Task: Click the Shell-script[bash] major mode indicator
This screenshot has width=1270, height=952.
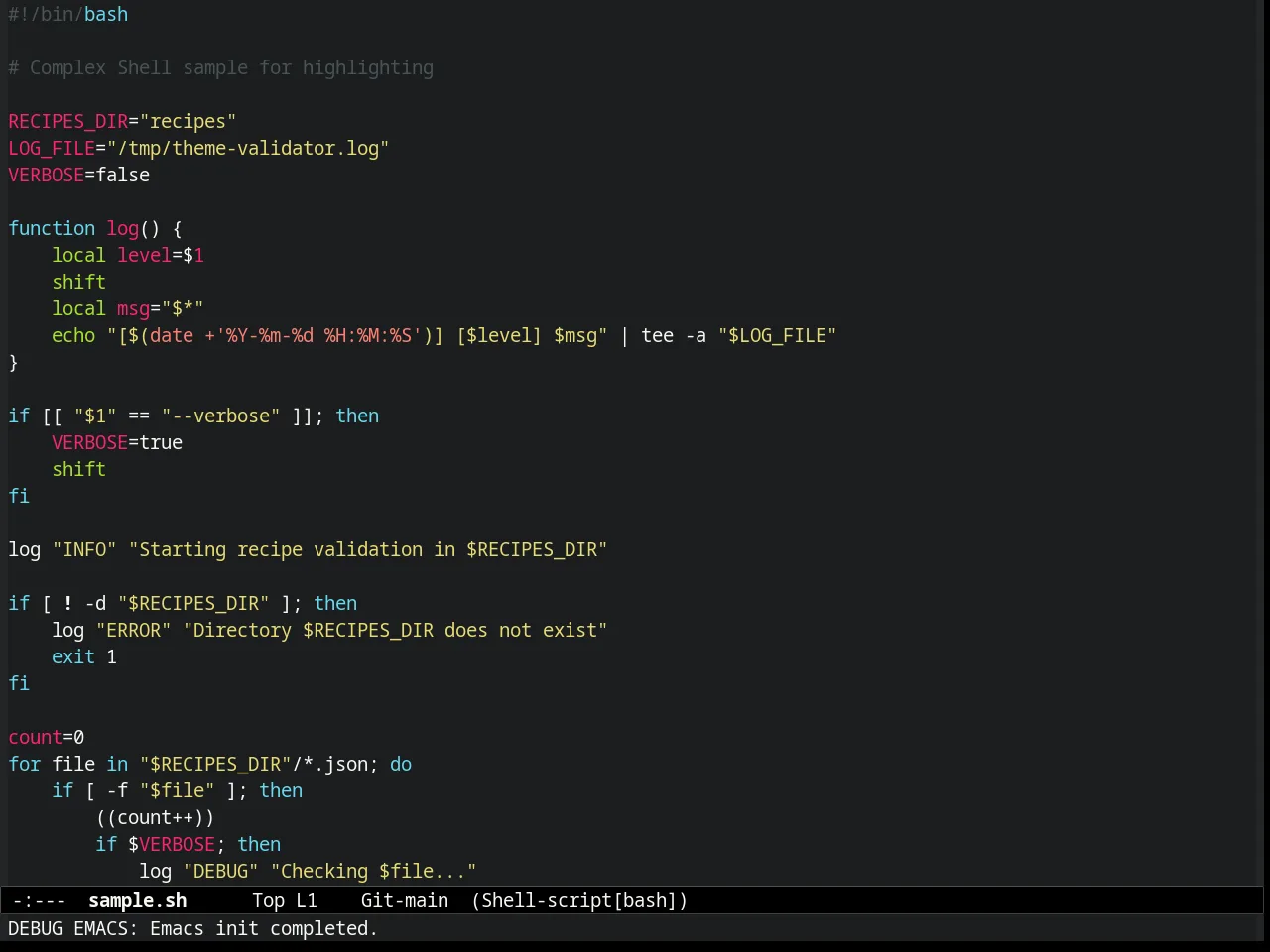Action: (579, 900)
